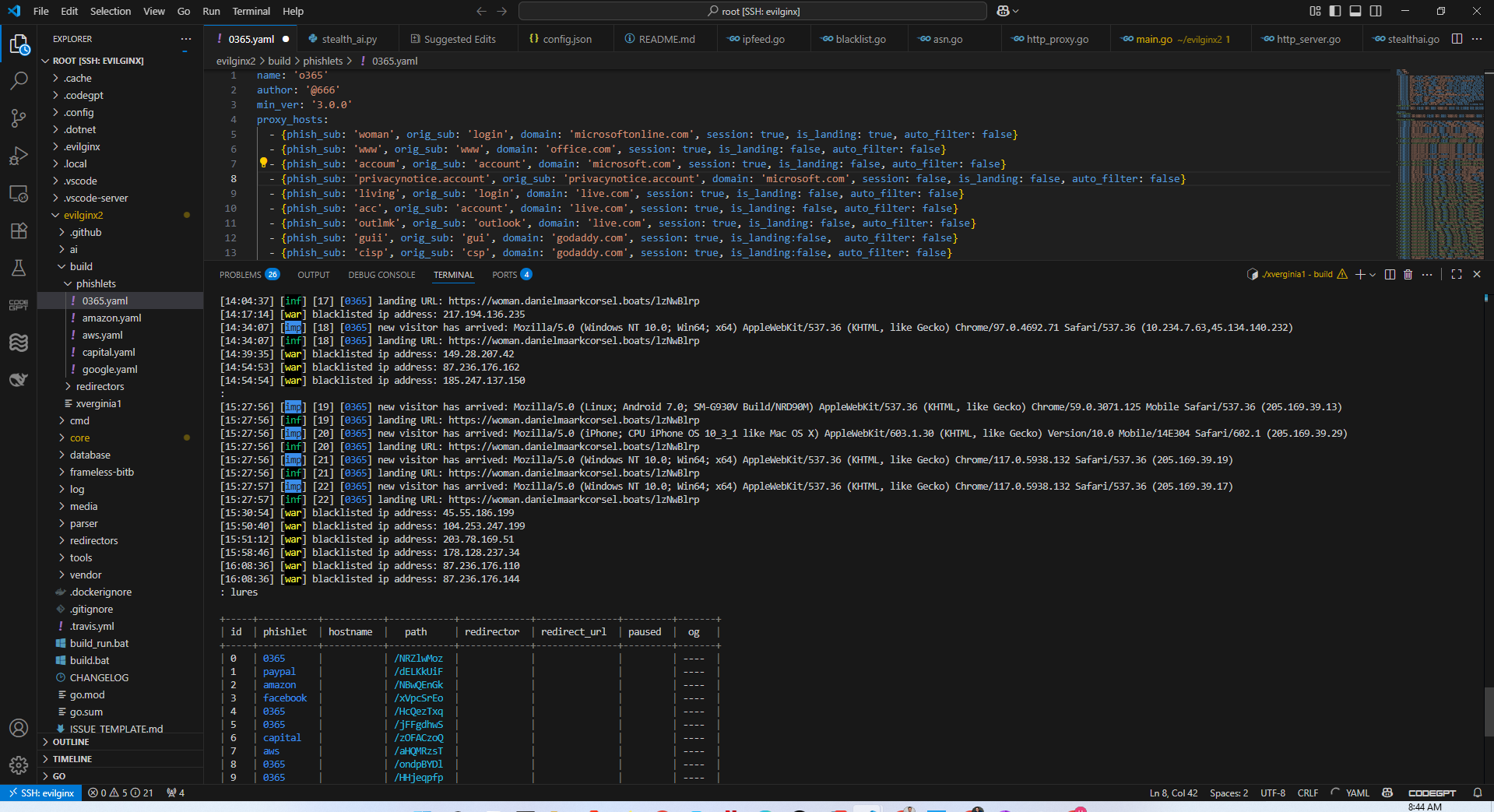Open the Customize Layout icon
Screen dimensions: 1494x812
pos(1315,11)
